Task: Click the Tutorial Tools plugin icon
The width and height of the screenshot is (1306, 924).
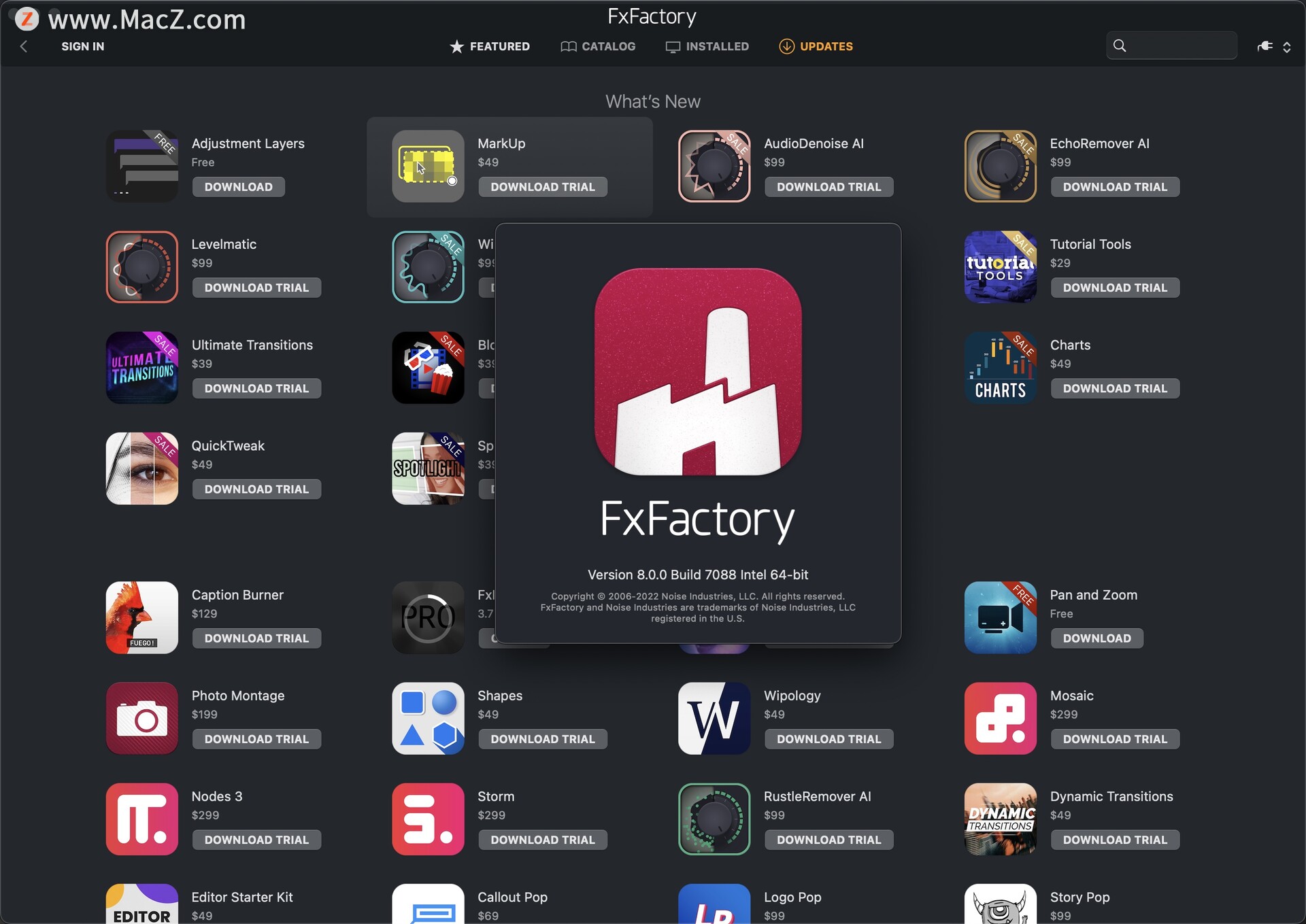Action: coord(1000,267)
